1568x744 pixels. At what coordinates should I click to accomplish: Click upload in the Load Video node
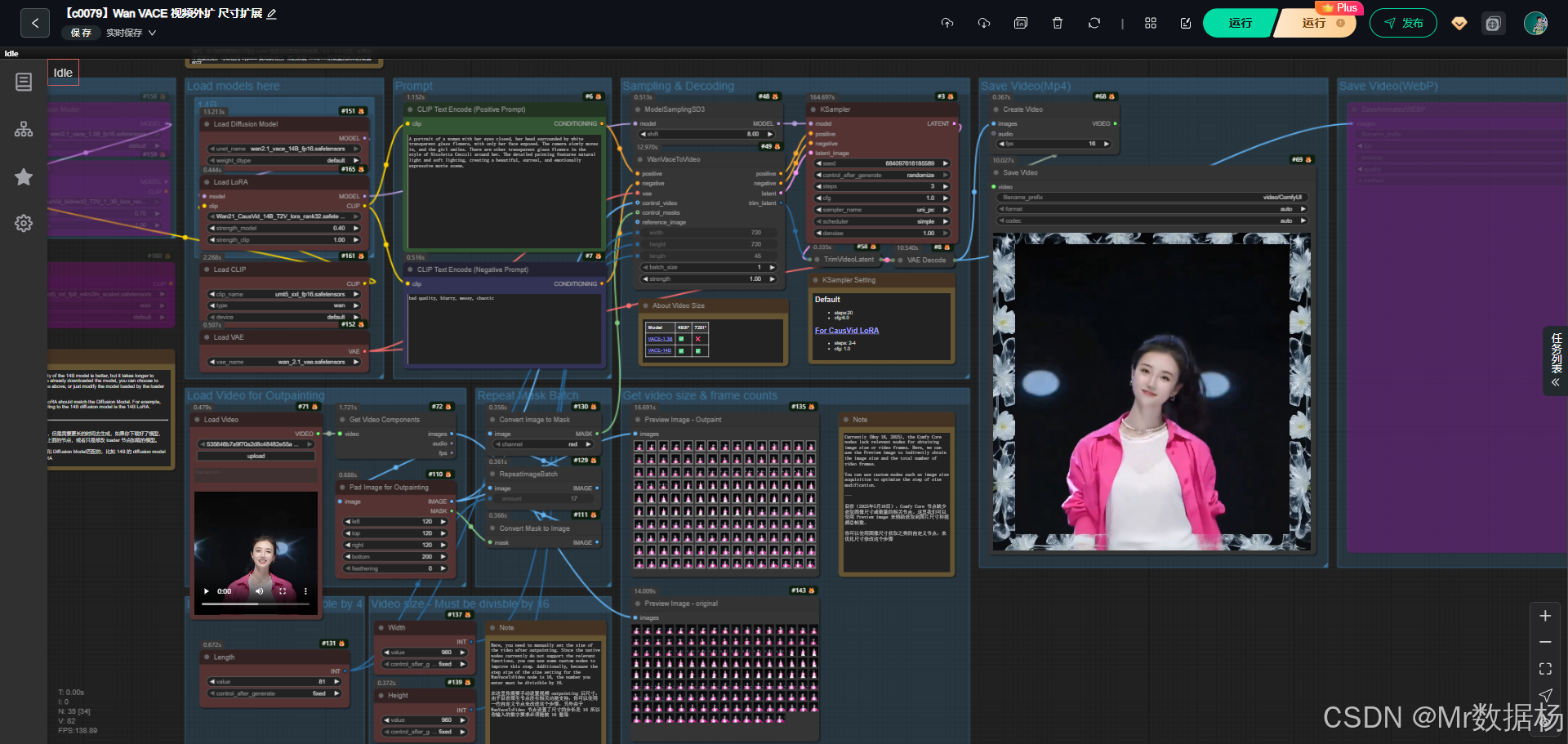tap(256, 457)
